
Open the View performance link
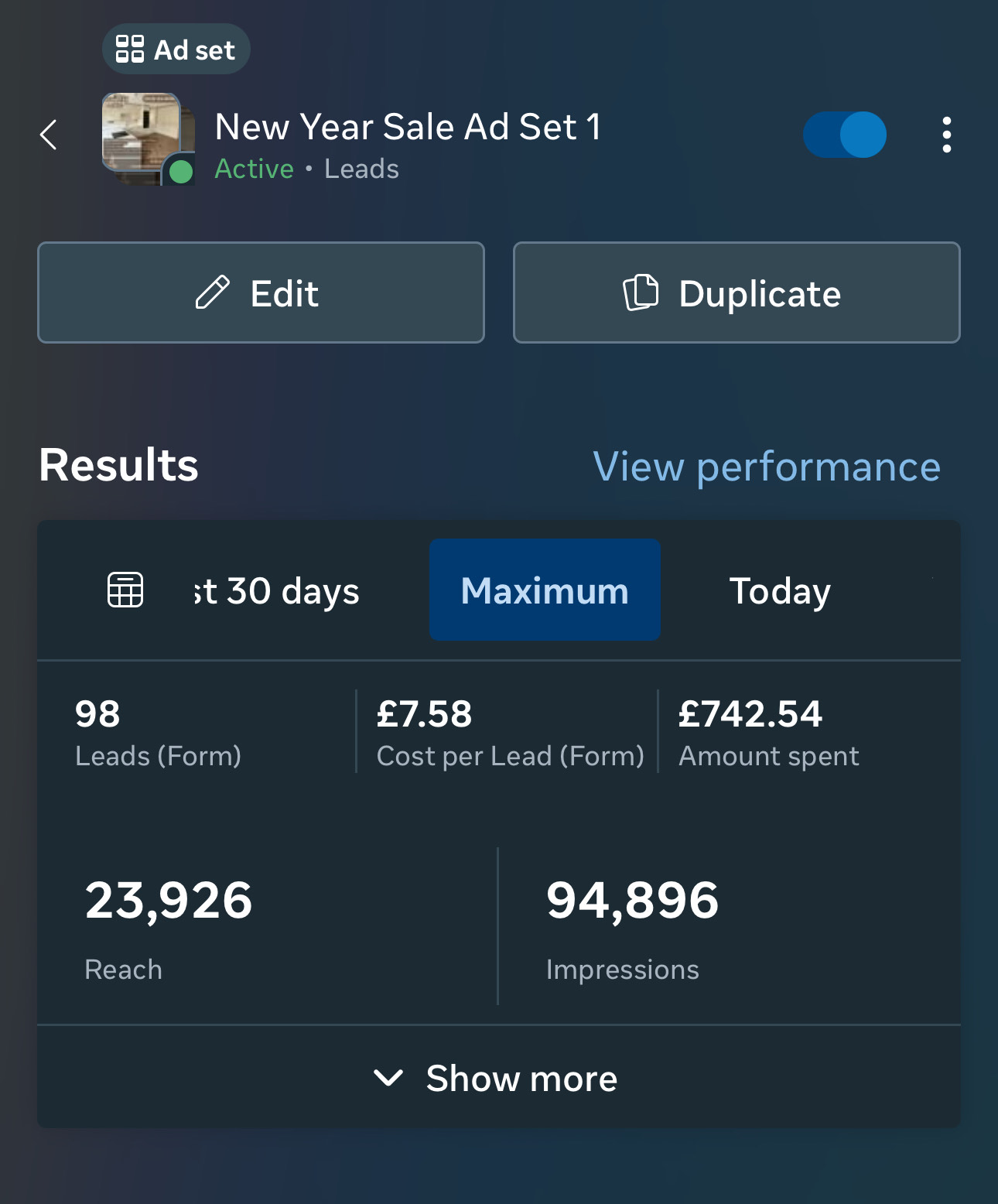(x=766, y=467)
